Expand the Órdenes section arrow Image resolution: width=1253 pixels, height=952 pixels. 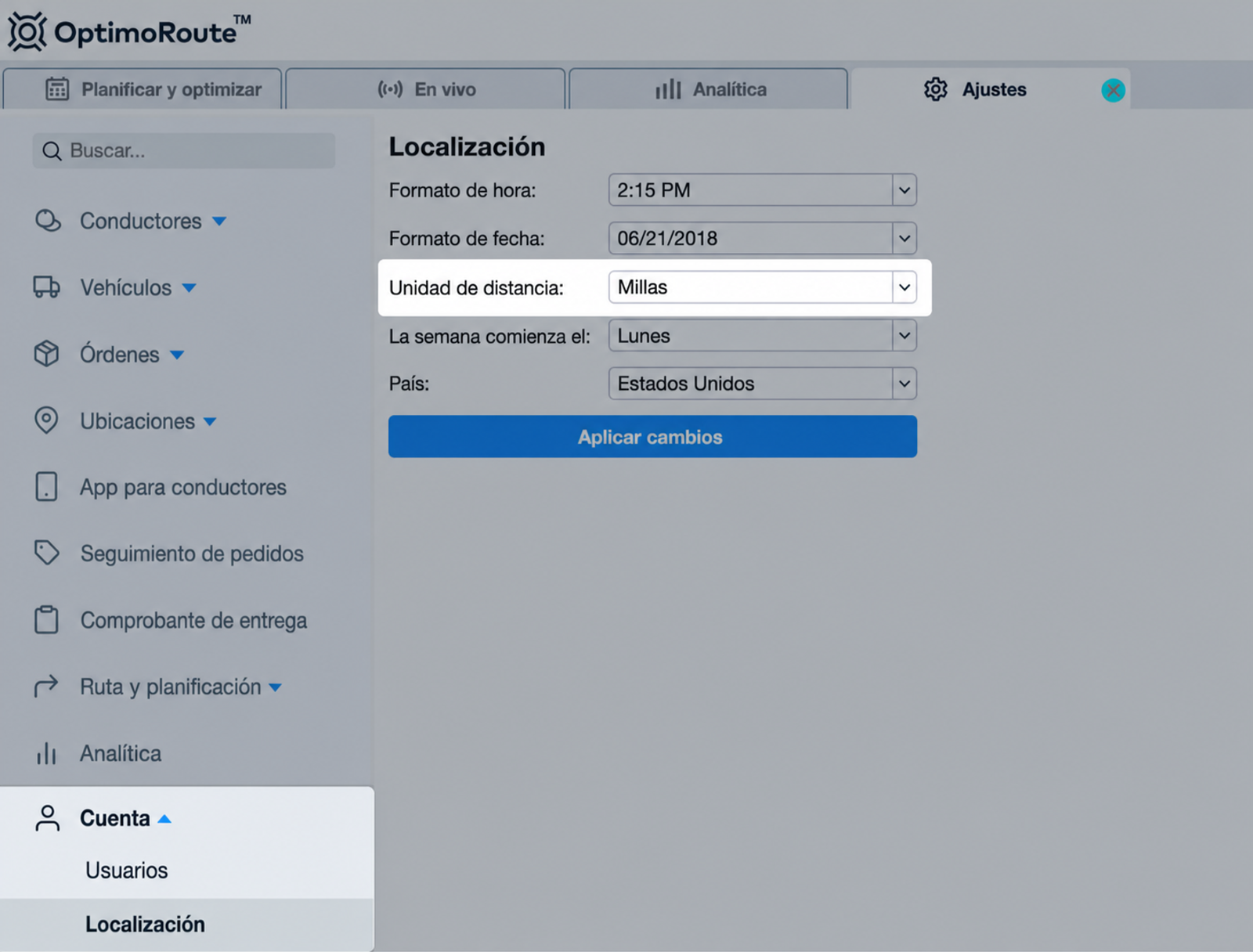(177, 355)
